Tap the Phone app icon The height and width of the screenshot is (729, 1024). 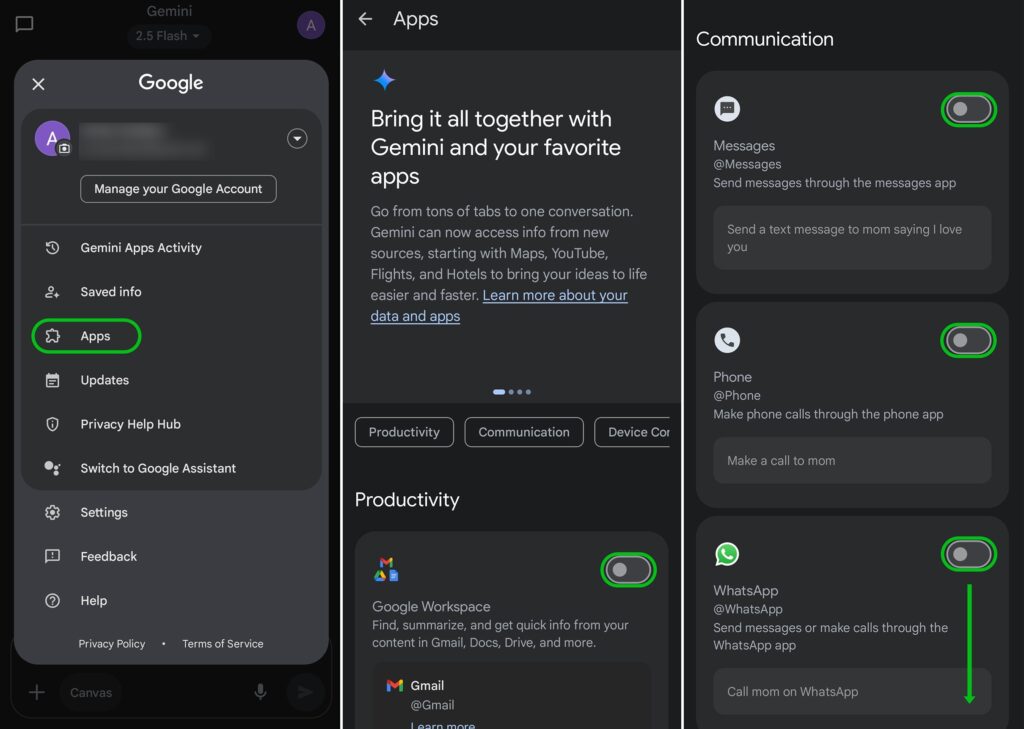click(x=727, y=341)
